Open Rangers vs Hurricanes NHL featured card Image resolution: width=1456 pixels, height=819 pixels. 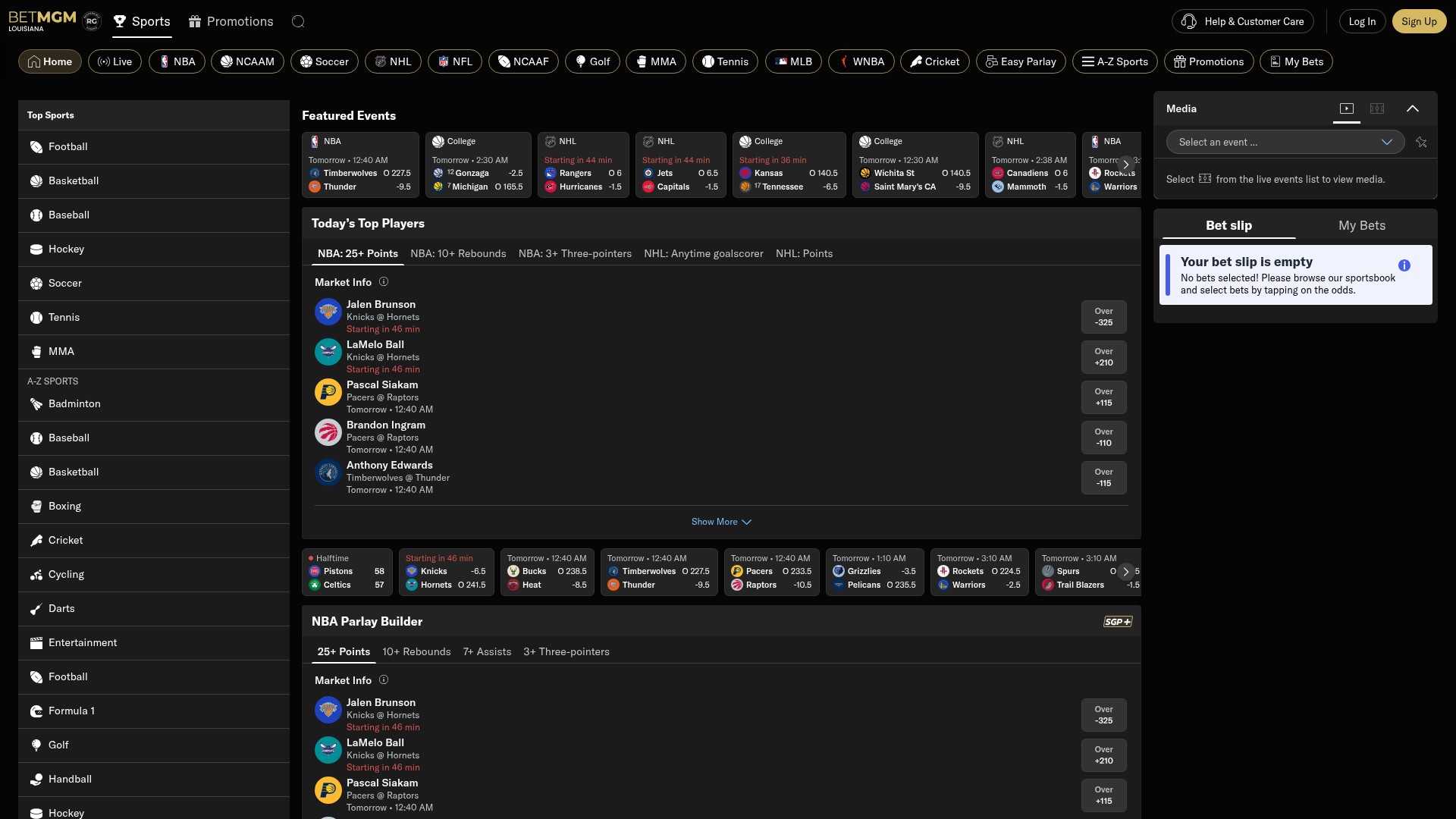tap(583, 165)
